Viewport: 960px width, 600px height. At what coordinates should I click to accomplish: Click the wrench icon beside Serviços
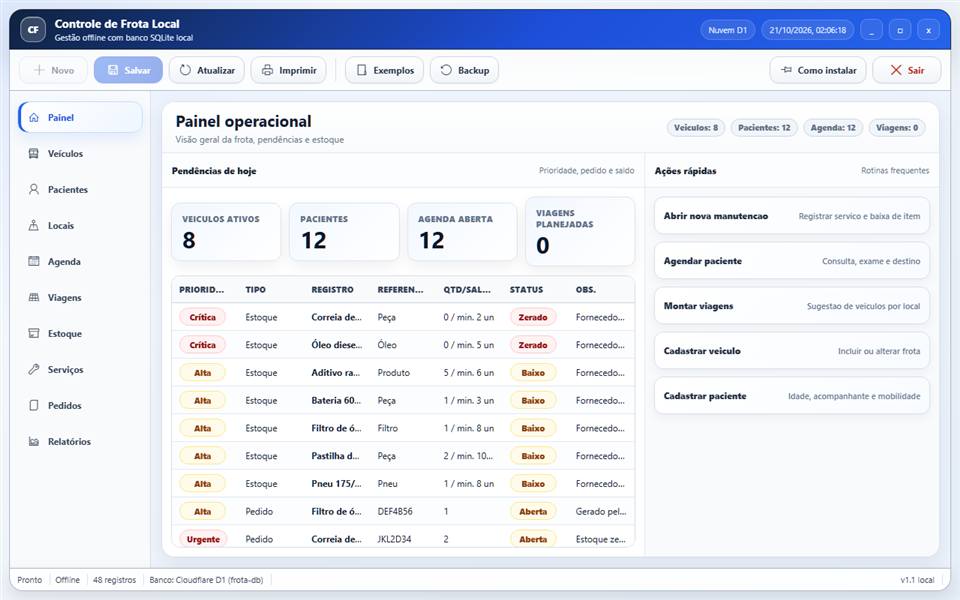pyautogui.click(x=34, y=369)
